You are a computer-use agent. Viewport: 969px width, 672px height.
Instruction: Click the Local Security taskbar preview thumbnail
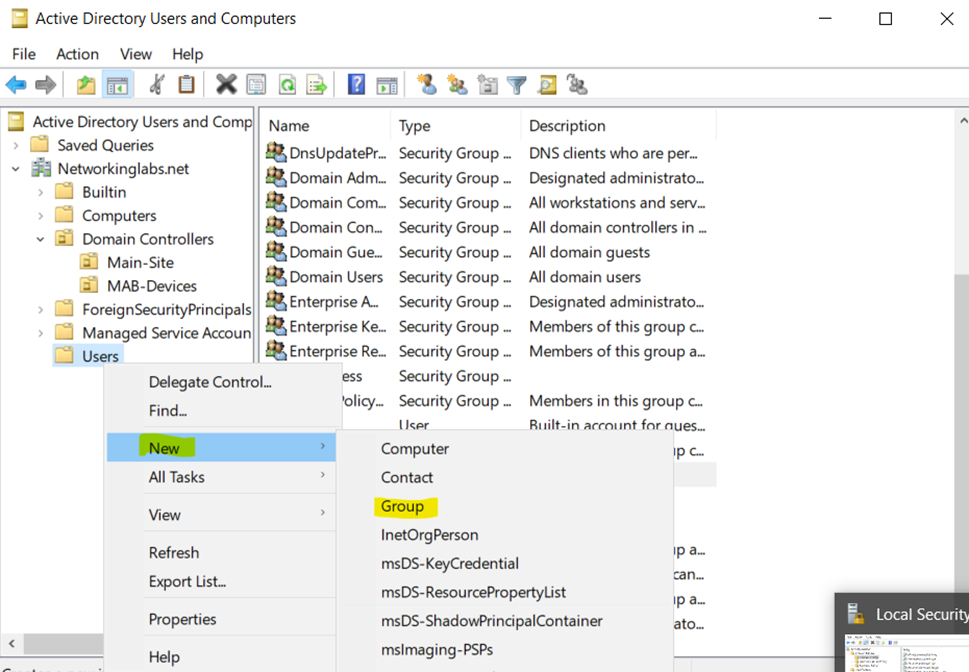coord(905,654)
